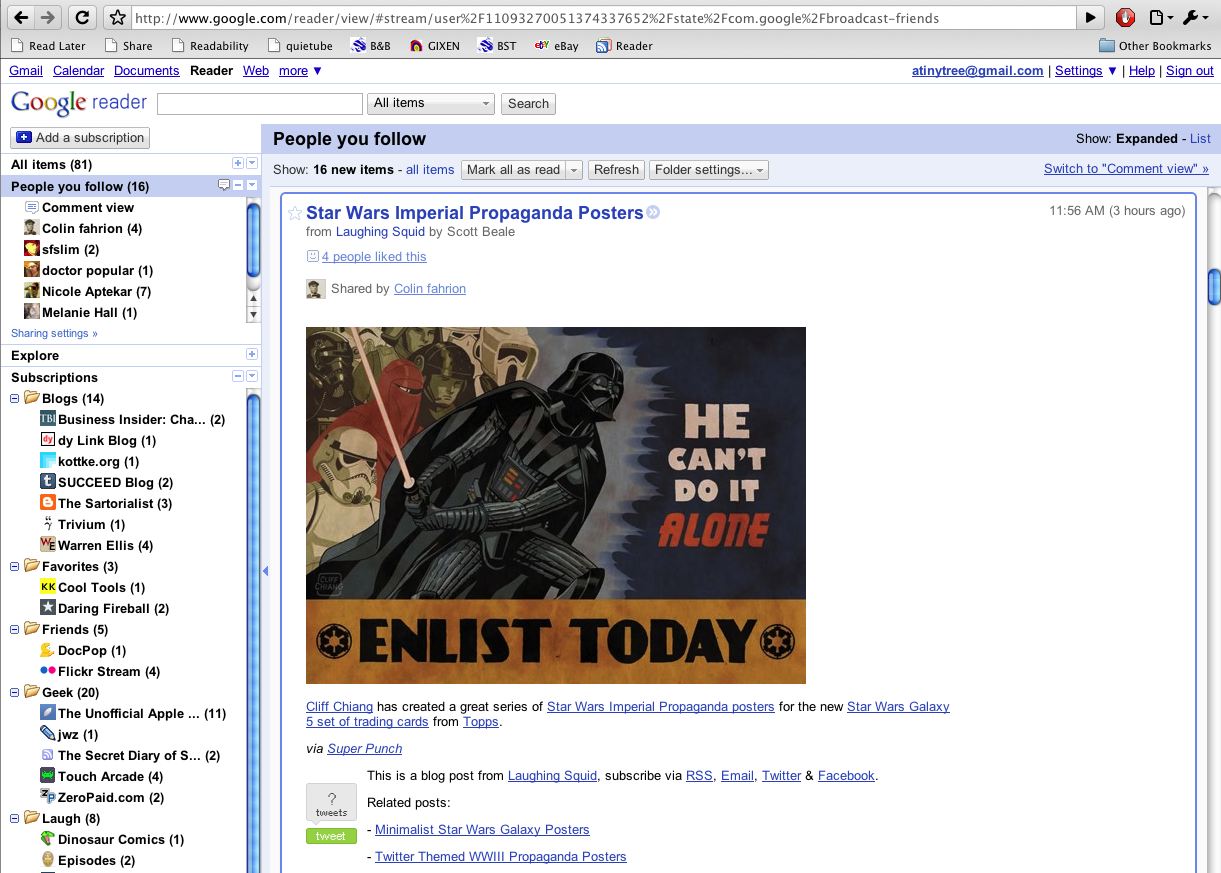
Task: Open the Reader bookmark in the bookmarks bar
Action: 624,46
